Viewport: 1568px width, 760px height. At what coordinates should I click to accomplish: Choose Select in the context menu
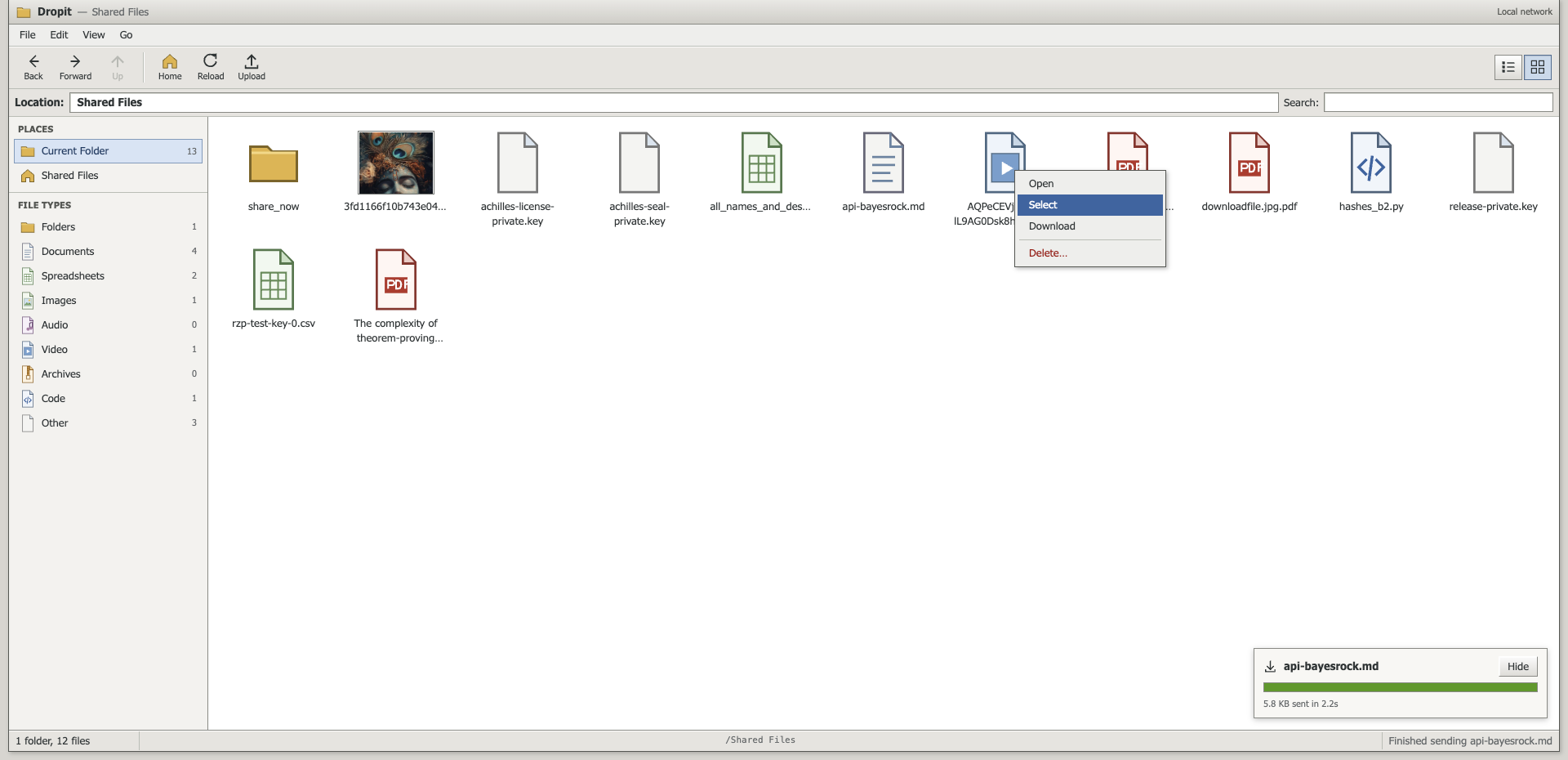pos(1090,205)
